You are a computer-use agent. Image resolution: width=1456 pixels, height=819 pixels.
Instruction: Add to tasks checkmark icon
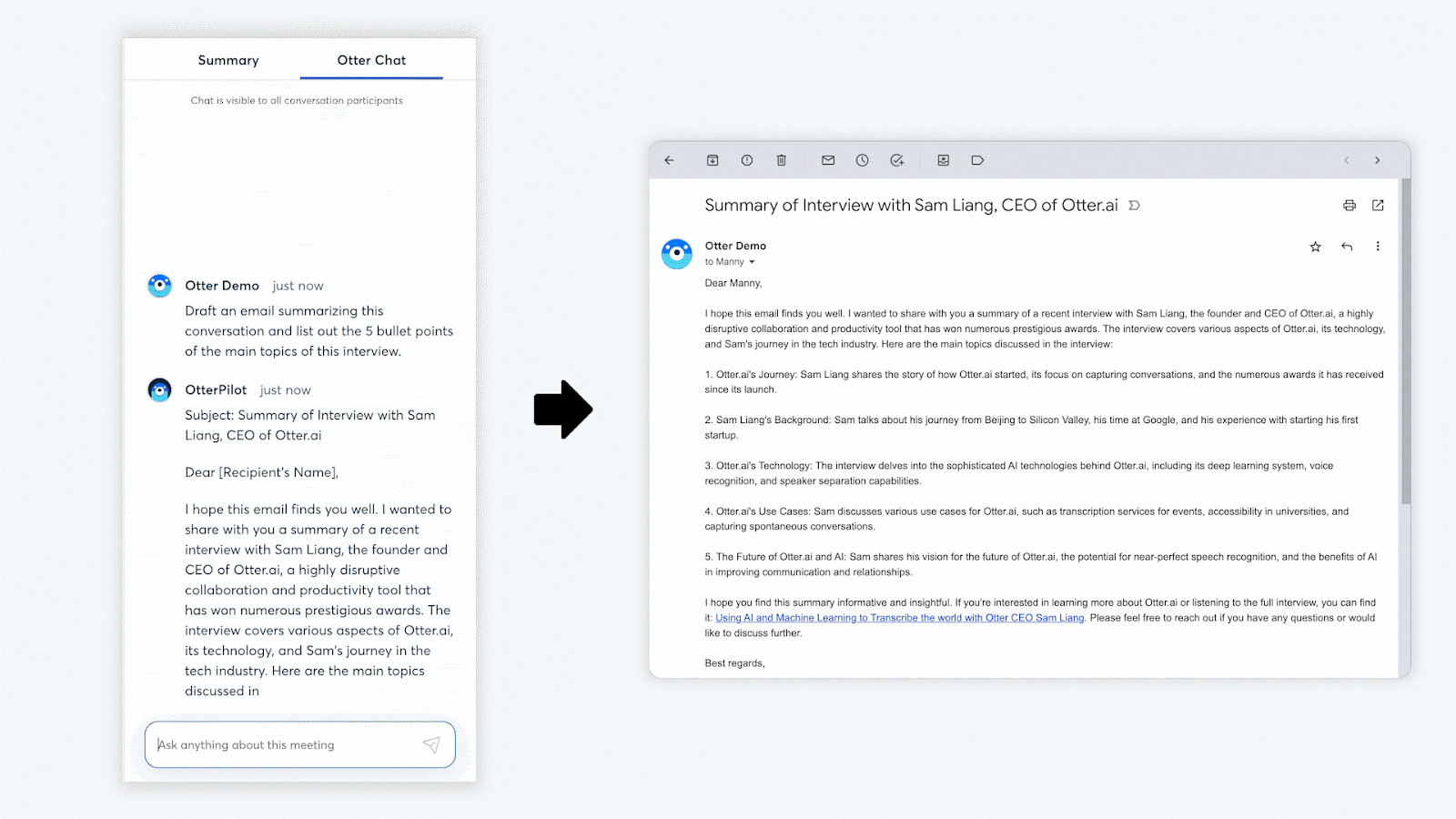coord(896,160)
